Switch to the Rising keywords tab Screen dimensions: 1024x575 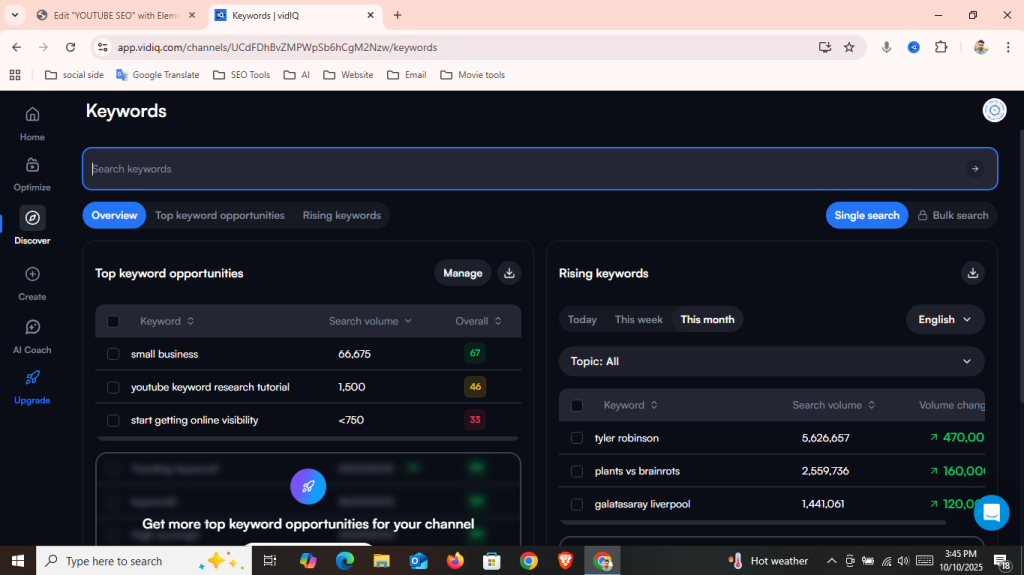click(341, 215)
